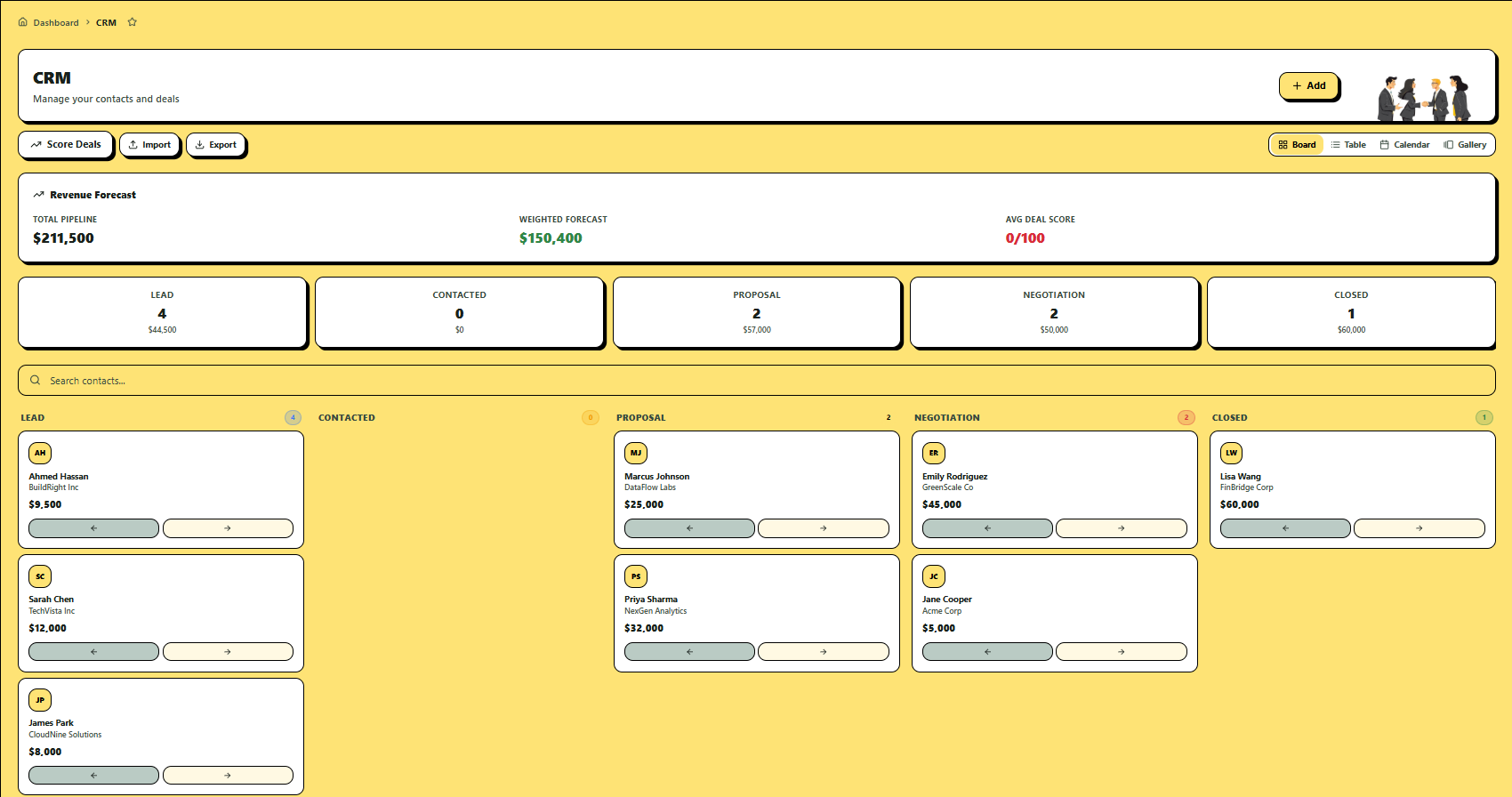The image size is (1512, 797).
Task: Export the contacts
Action: [216, 145]
